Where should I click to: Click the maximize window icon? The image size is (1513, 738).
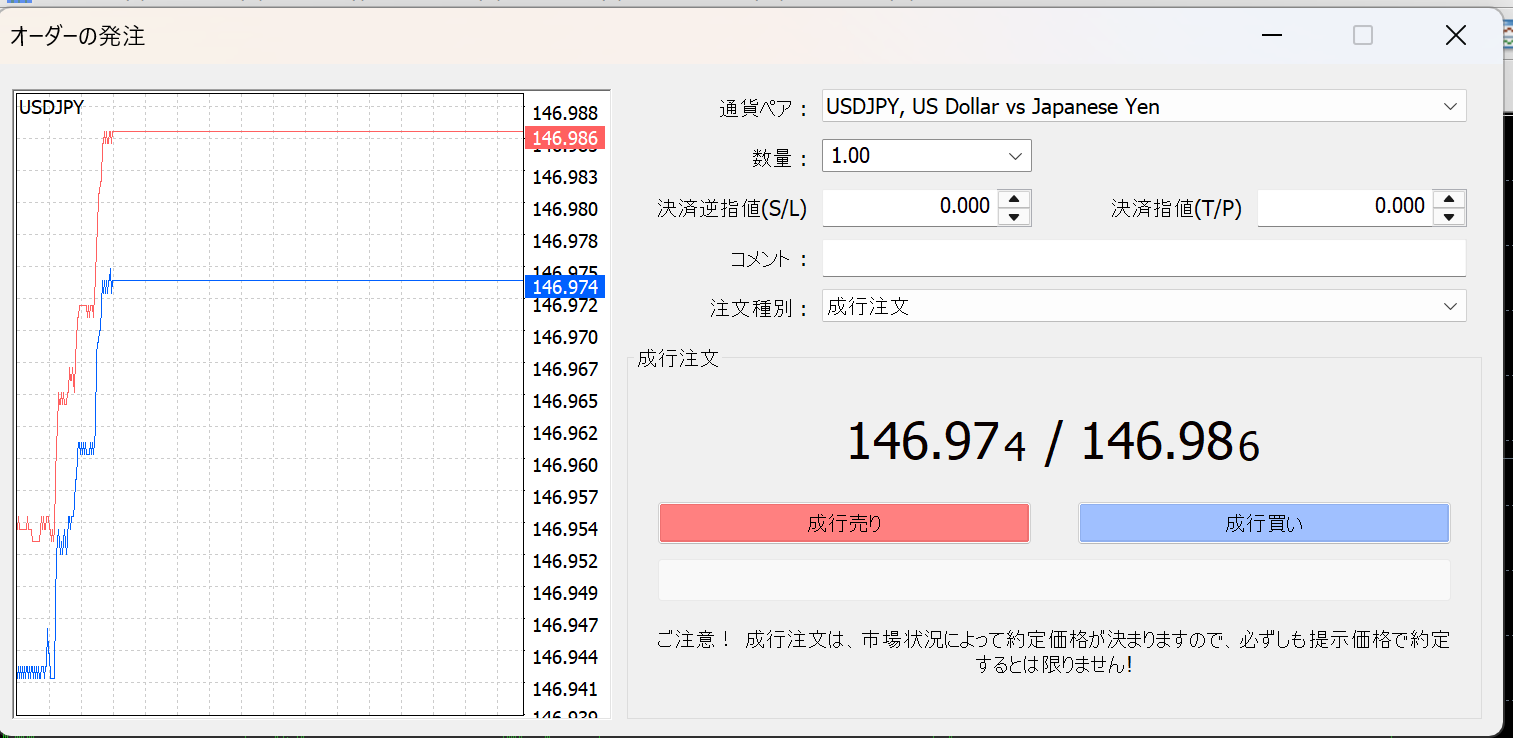click(x=1362, y=36)
